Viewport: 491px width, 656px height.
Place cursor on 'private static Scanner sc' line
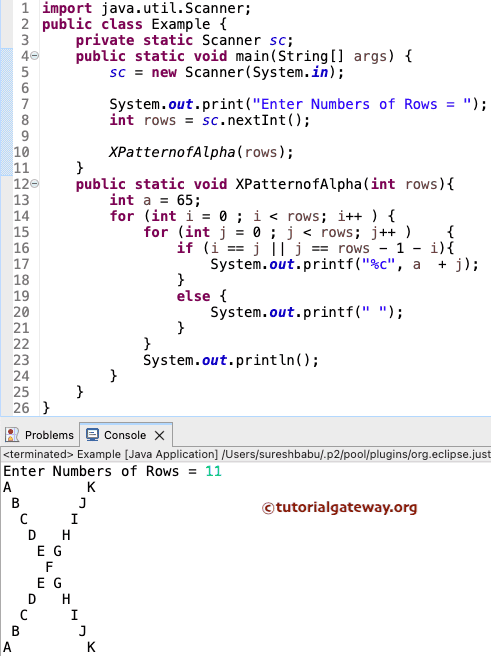point(184,41)
